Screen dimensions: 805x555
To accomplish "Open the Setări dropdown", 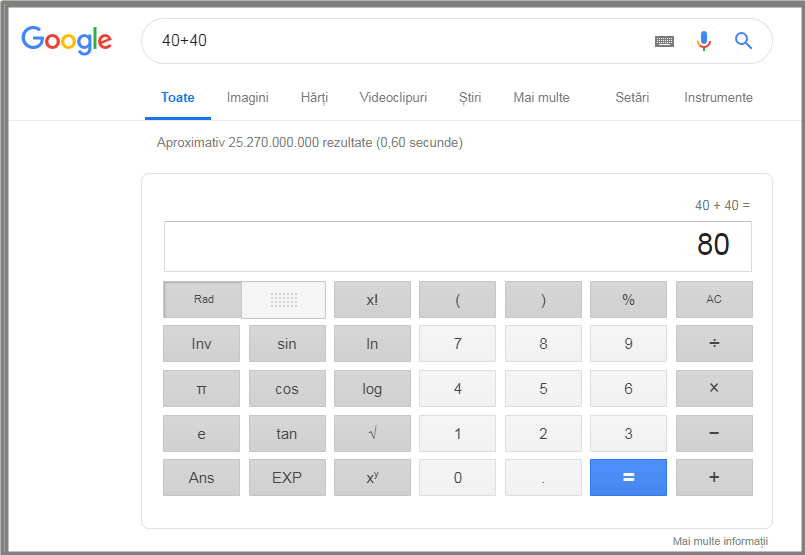I will click(632, 98).
